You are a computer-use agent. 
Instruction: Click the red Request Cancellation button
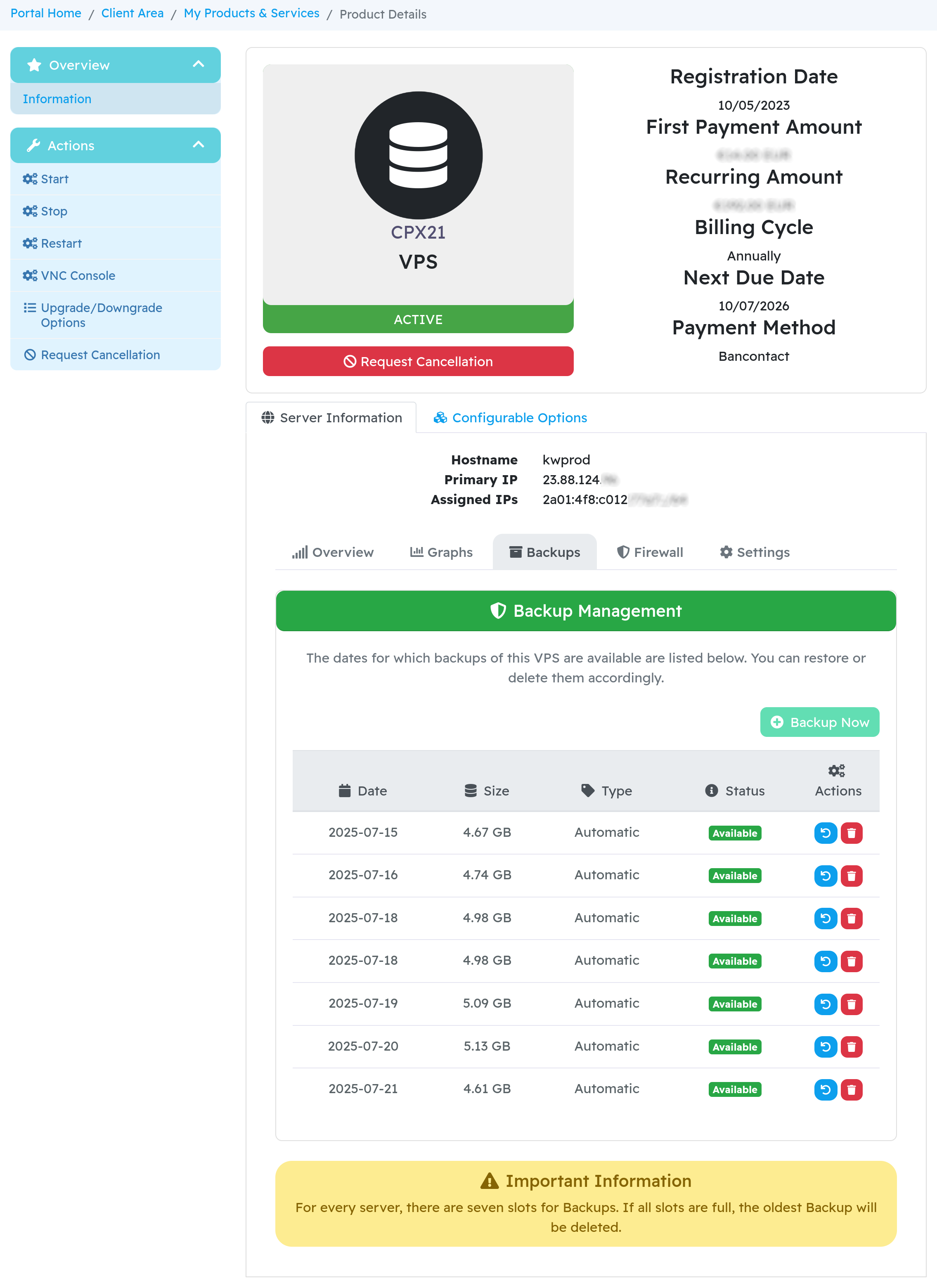(x=418, y=361)
